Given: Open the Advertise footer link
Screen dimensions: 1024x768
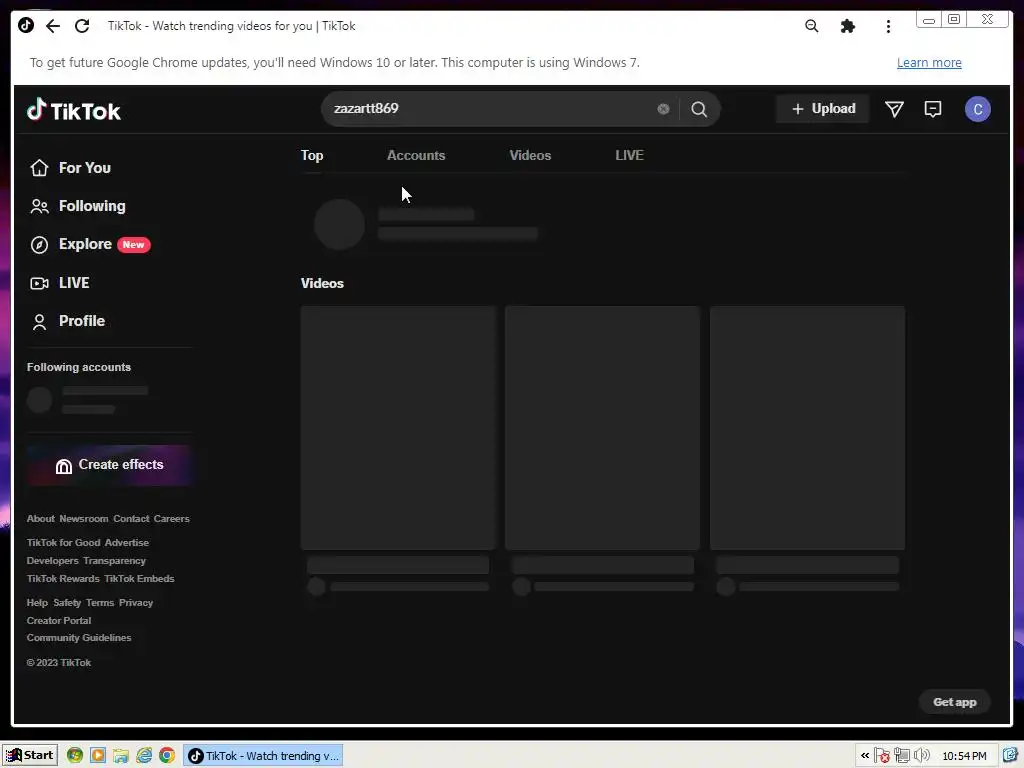Looking at the screenshot, I should [127, 543].
